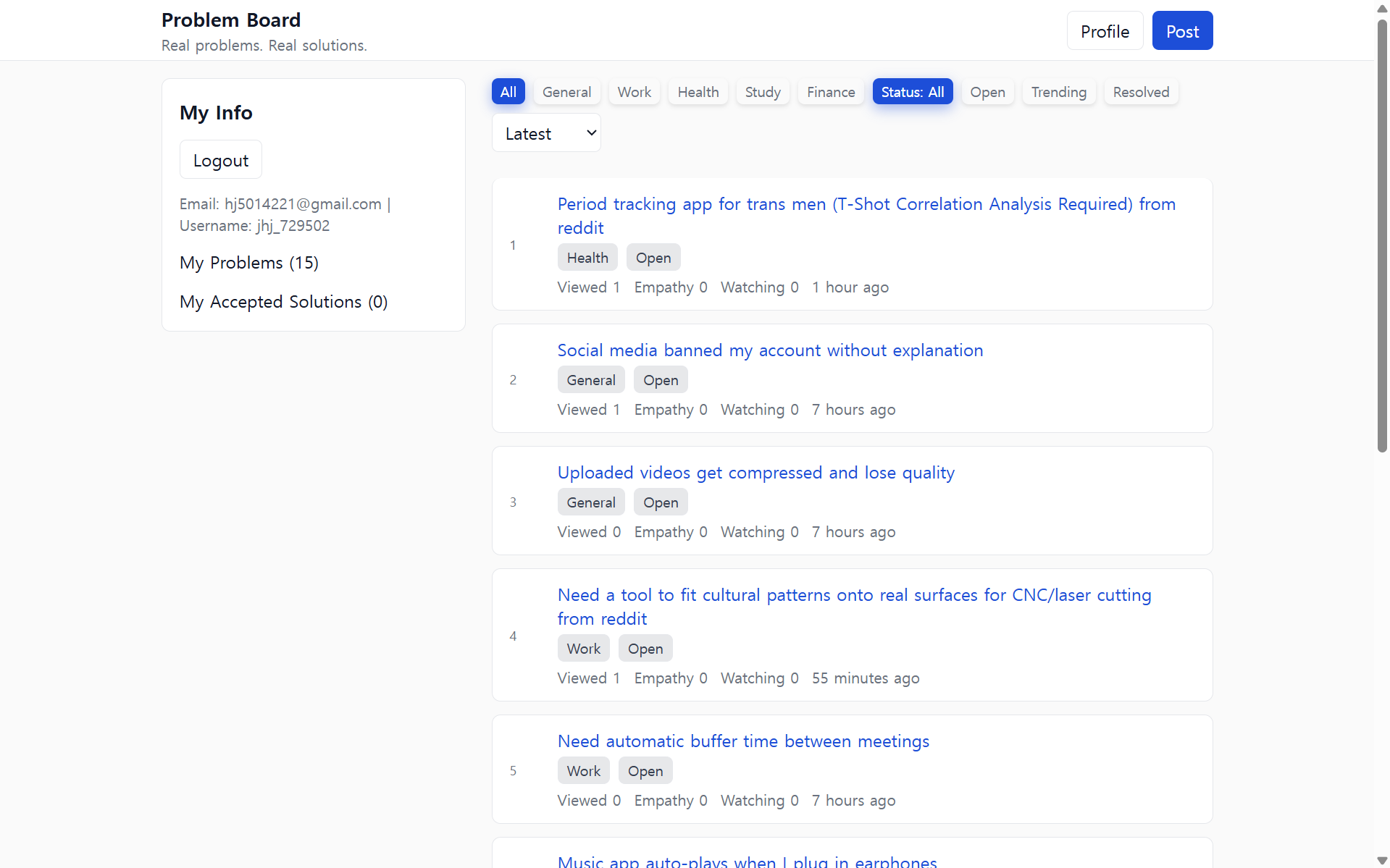
Task: Click the Post button
Action: coord(1182,31)
